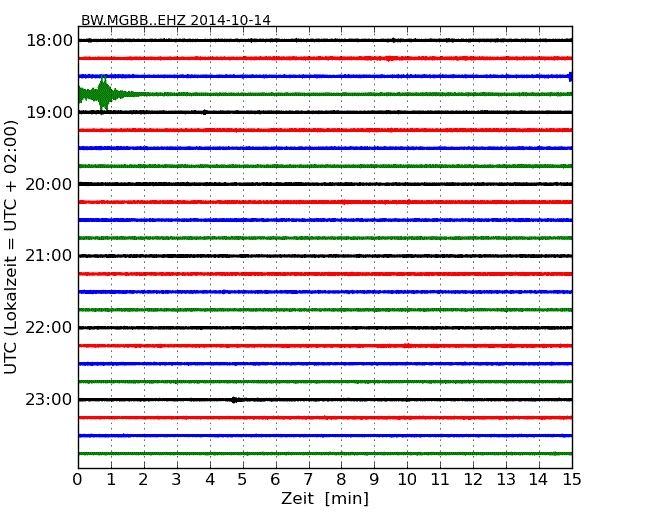
Task: Click the 8 minute tick label
Action: [341, 480]
